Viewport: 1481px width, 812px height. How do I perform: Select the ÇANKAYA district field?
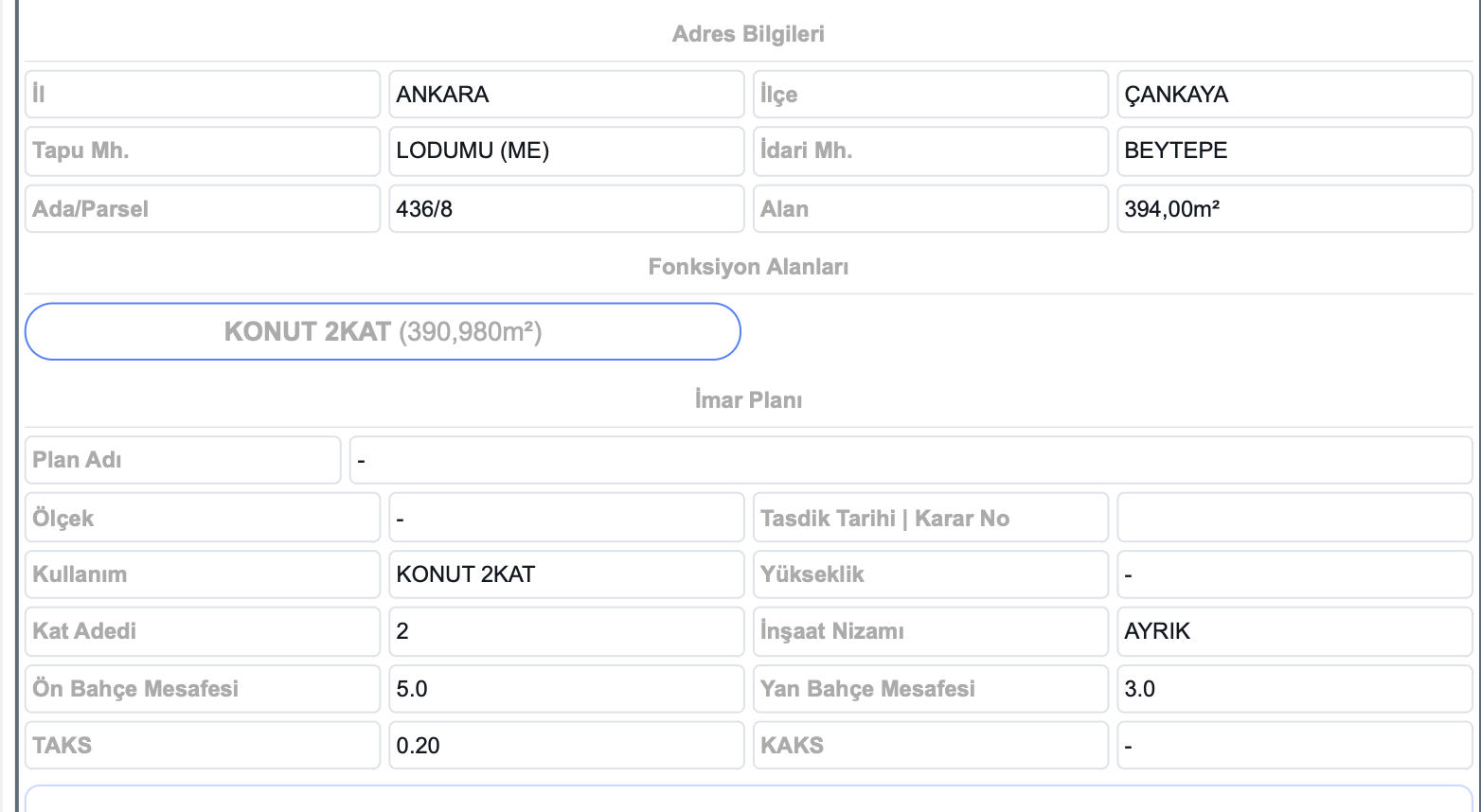(1294, 95)
